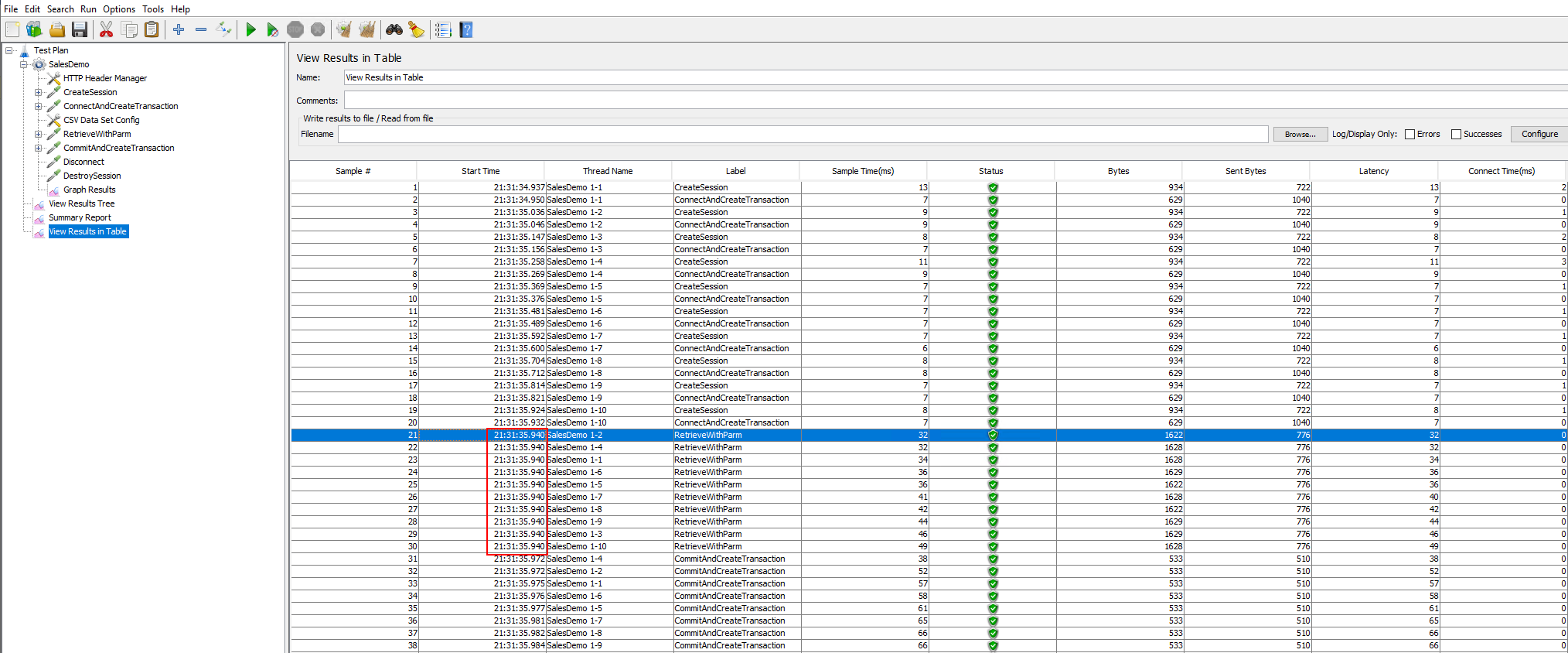Select View Results in Table tree node
The height and width of the screenshot is (653, 1568).
pos(88,231)
